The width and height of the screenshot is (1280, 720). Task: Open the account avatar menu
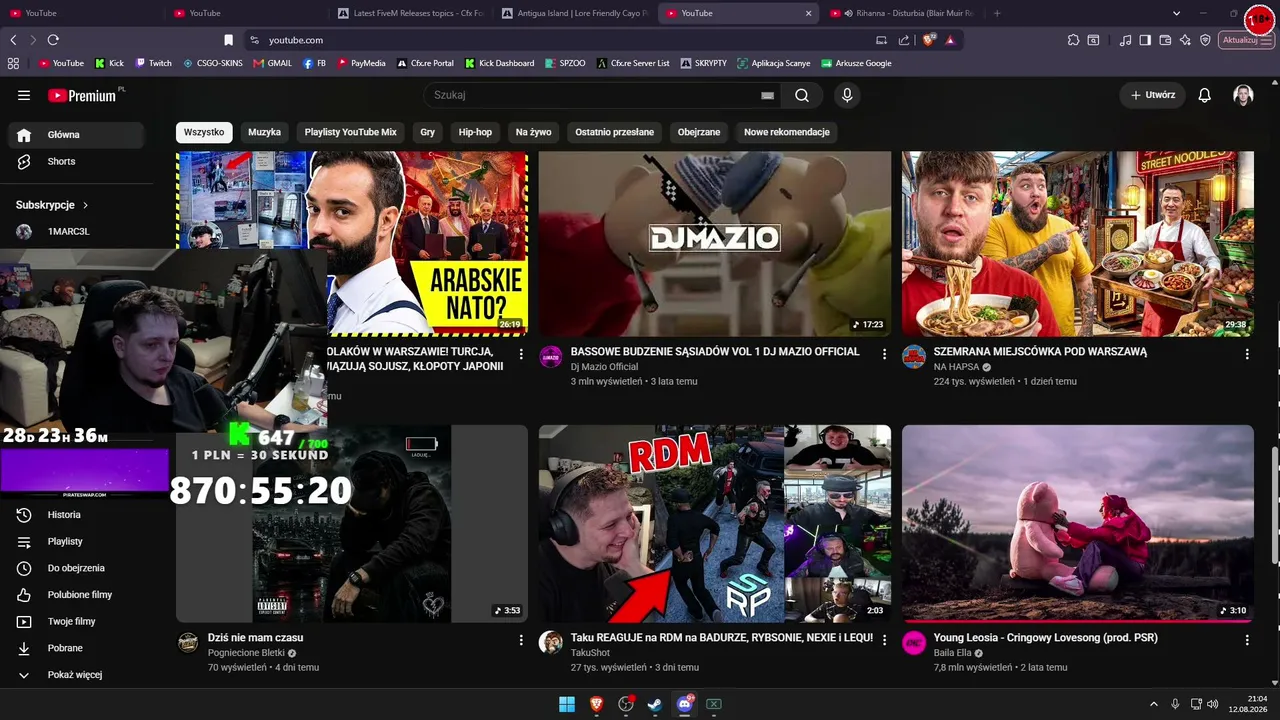1243,95
